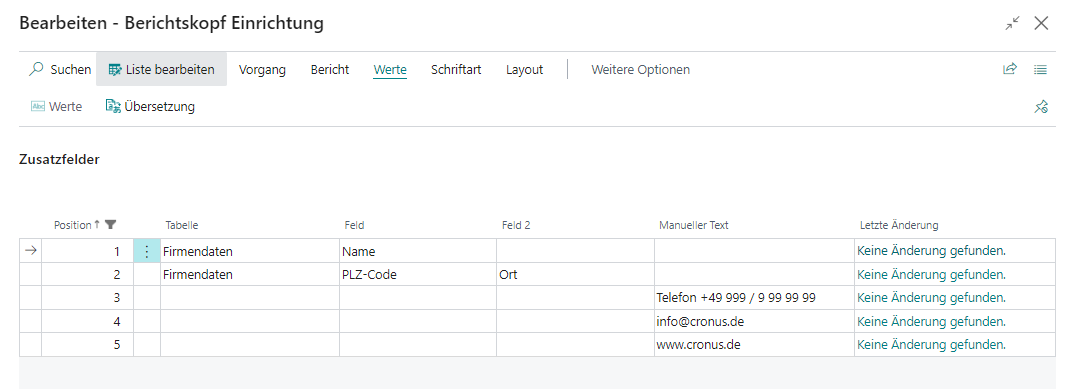Show Weitere Optionen

640,70
